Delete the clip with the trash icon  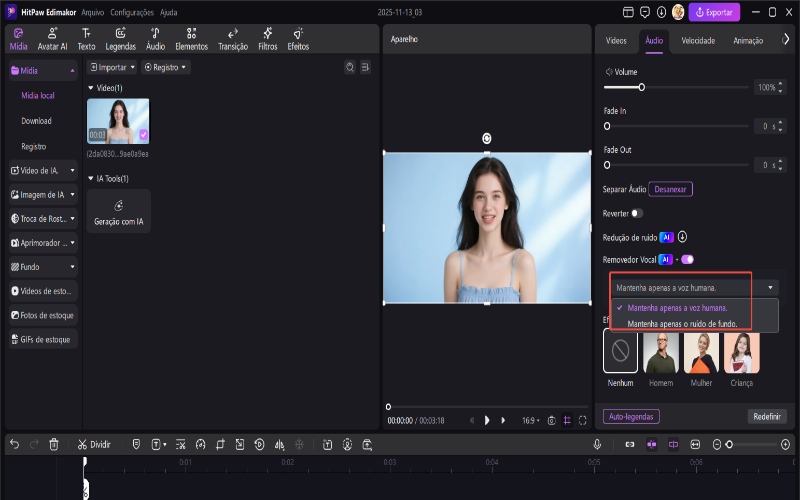pyautogui.click(x=54, y=444)
